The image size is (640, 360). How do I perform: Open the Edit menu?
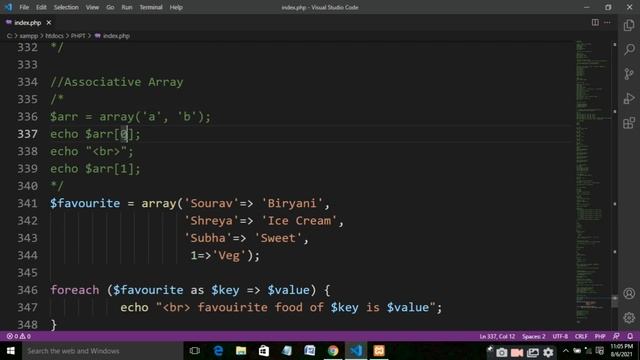pos(41,7)
